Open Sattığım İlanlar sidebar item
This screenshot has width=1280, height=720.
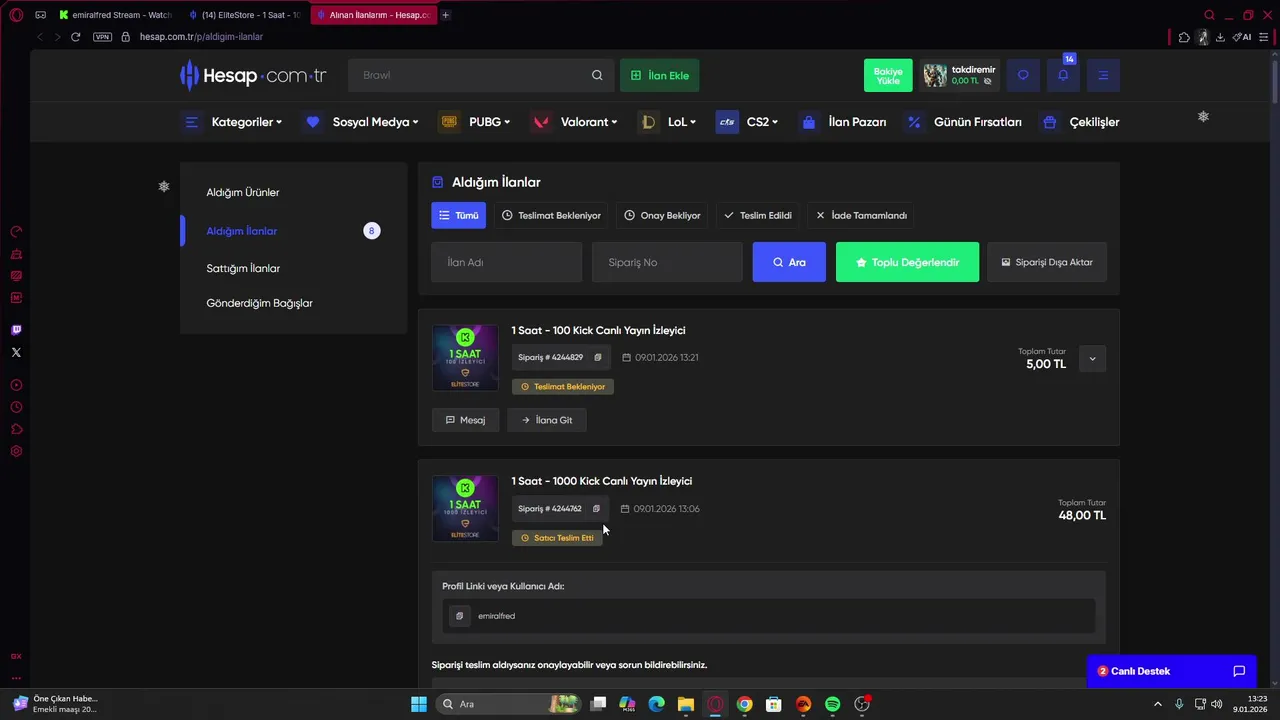tap(243, 268)
